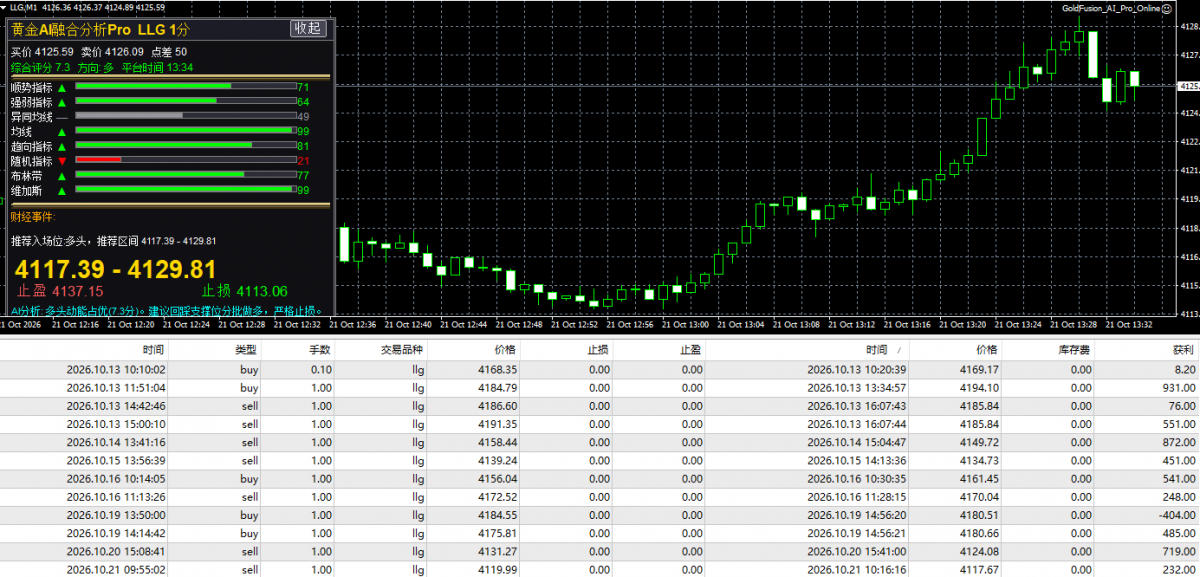This screenshot has width=1200, height=577.
Task: Click the 买价 4125.59 bid price text
Action: [42, 52]
